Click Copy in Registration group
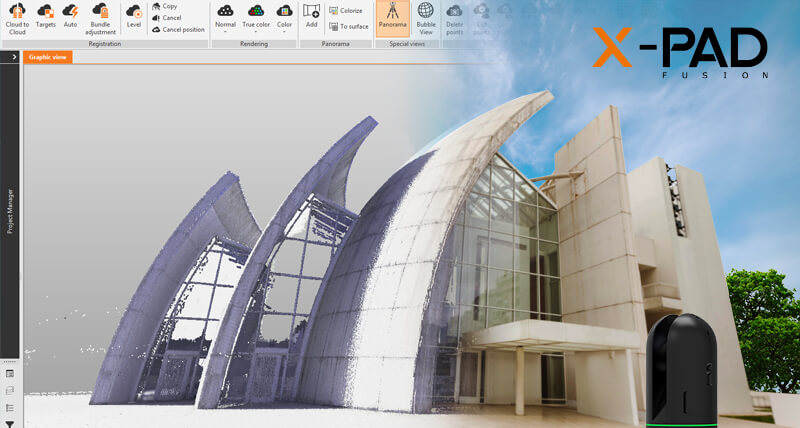 coord(164,6)
